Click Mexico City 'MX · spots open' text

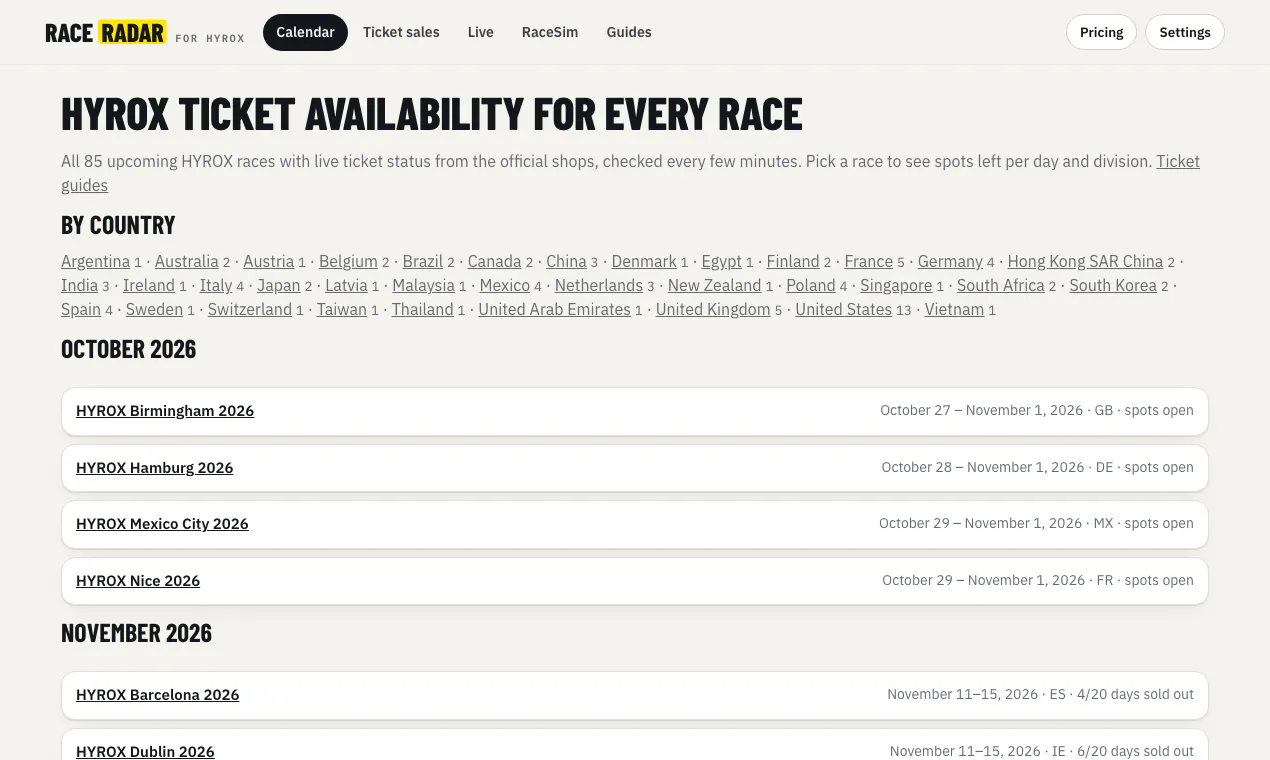pyautogui.click(x=1143, y=523)
